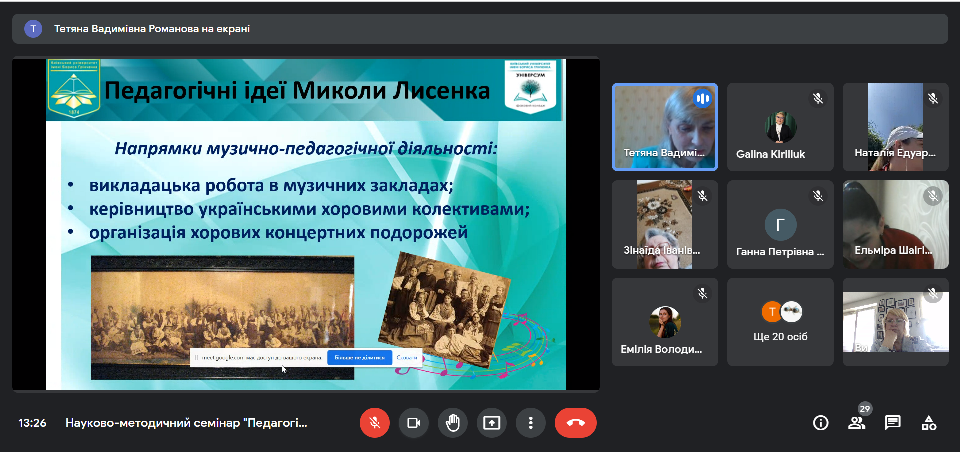The width and height of the screenshot is (960, 452).
Task: Open the chat panel icon
Action: 893,423
